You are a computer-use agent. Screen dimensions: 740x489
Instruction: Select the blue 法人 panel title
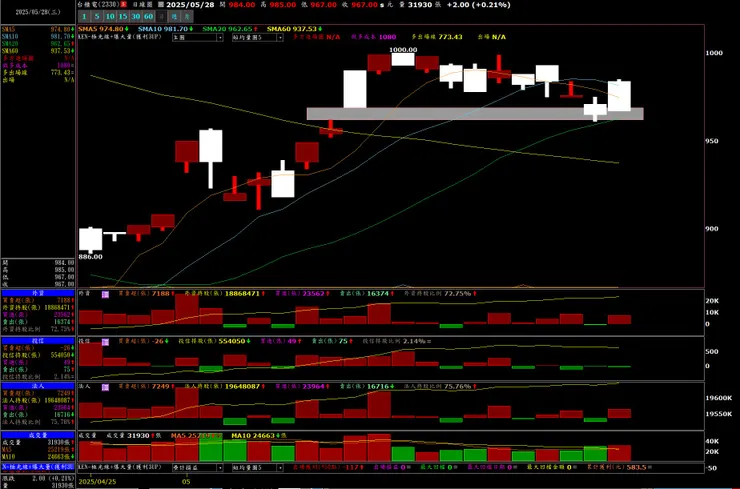click(38, 386)
